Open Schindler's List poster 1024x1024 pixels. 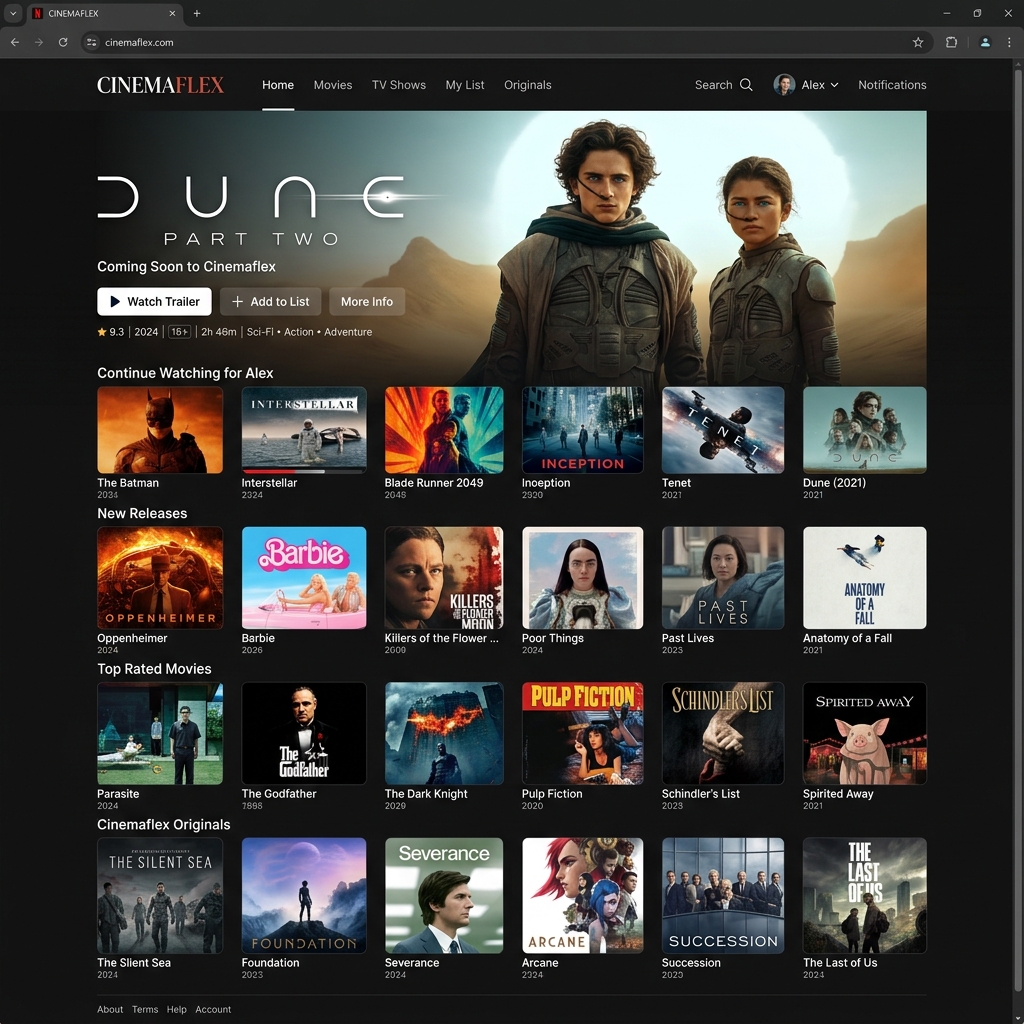(x=723, y=733)
